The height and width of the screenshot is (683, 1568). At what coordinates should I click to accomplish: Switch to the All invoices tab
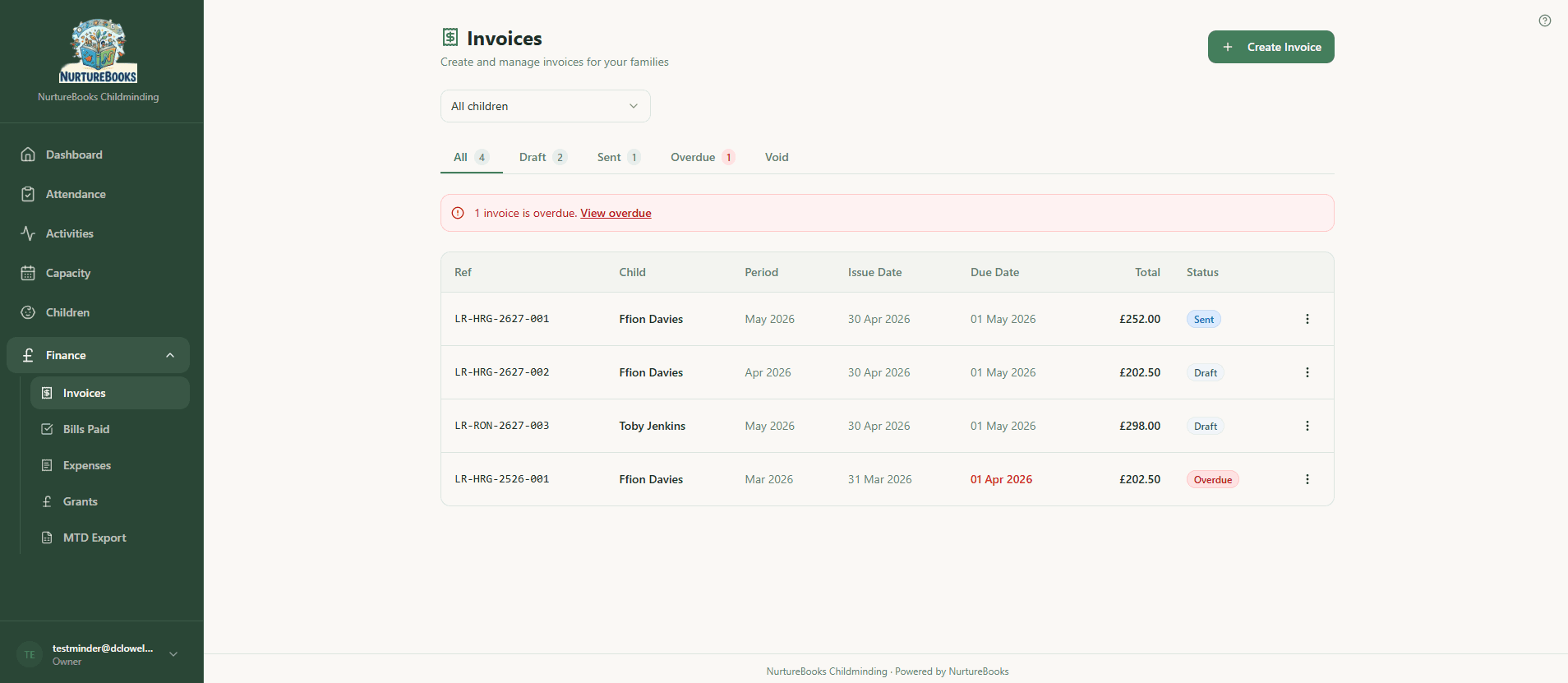471,157
